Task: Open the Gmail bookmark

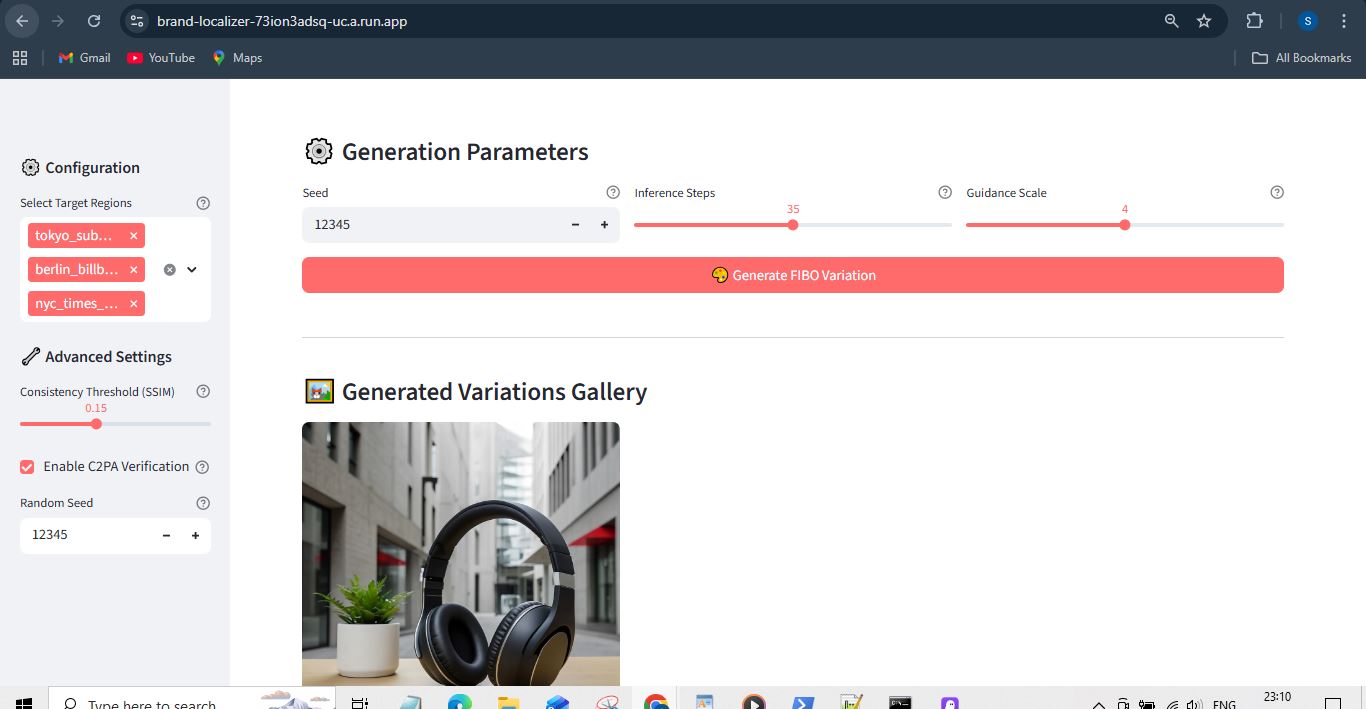Action: [x=84, y=58]
